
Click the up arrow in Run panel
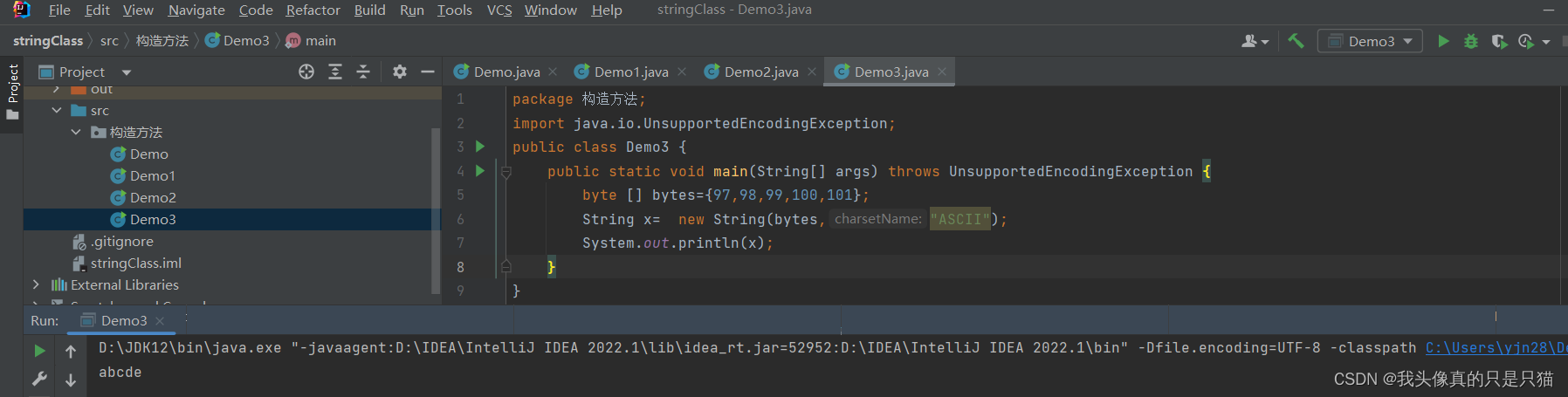click(71, 351)
